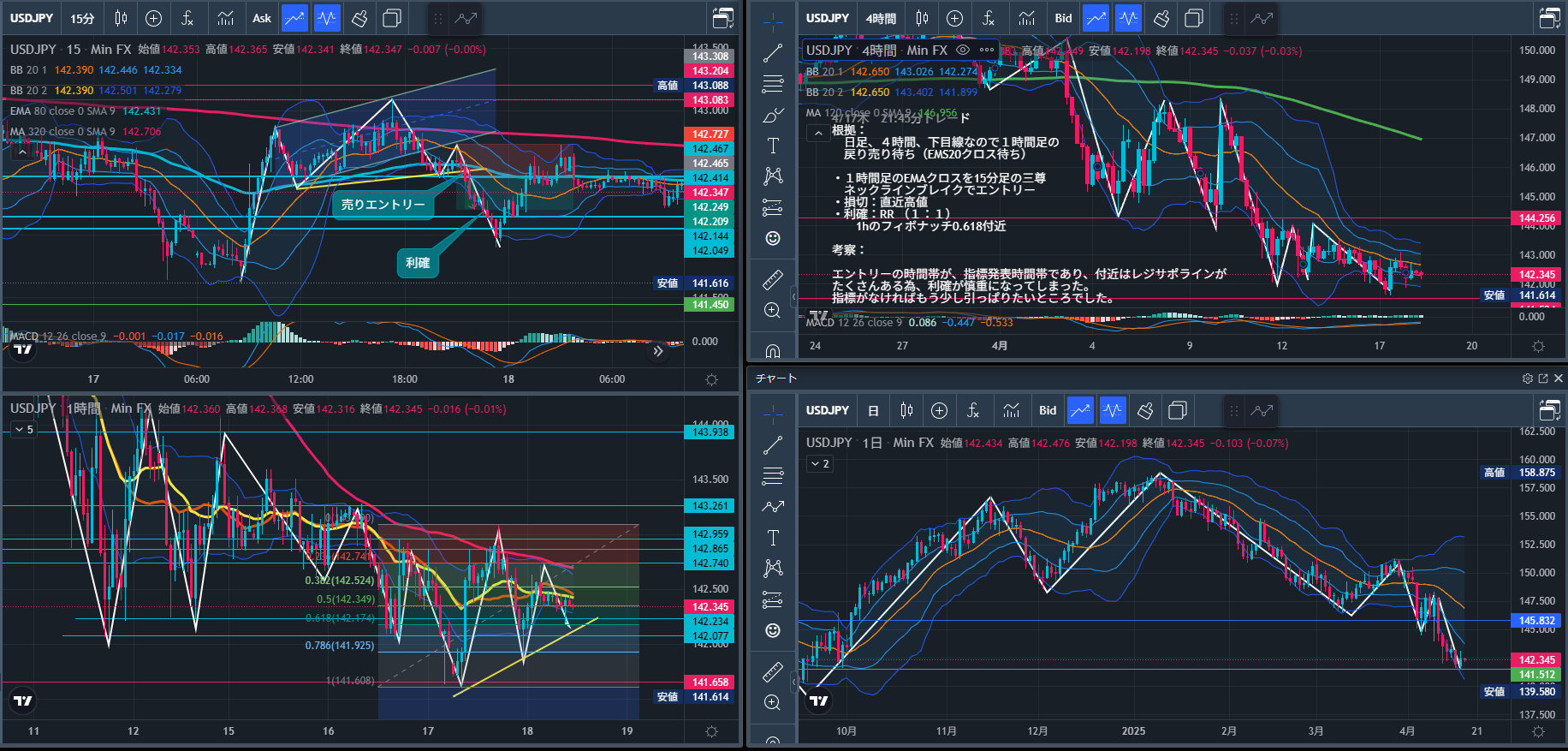Image resolution: width=1568 pixels, height=751 pixels.
Task: Open candle chart style on 15-minute chart
Action: (122, 18)
